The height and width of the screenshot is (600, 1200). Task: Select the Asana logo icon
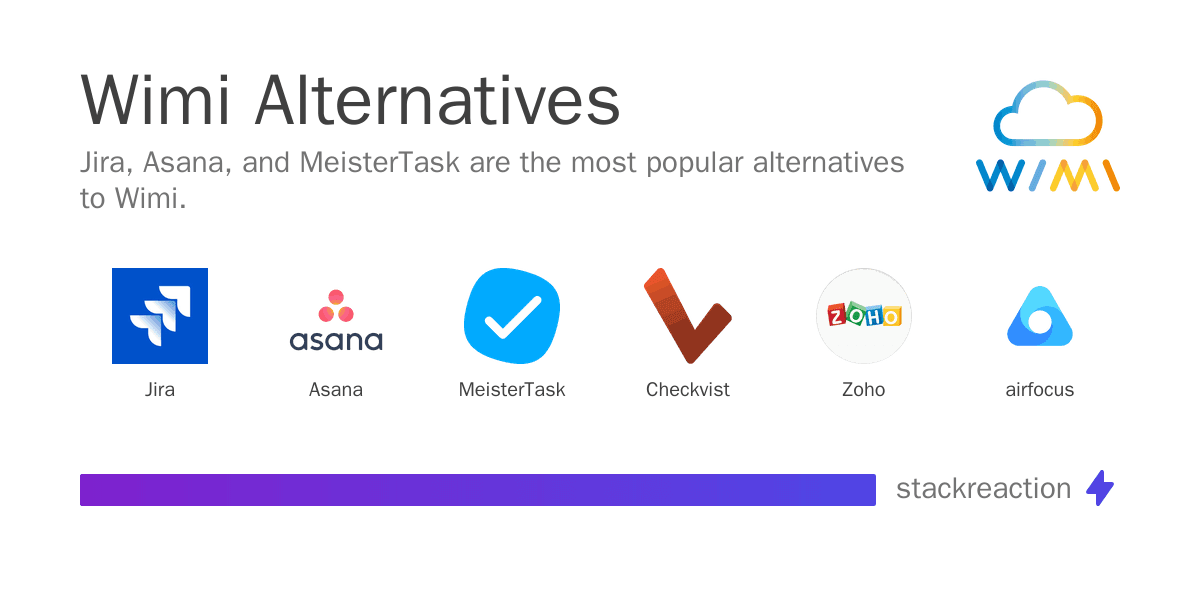336,320
